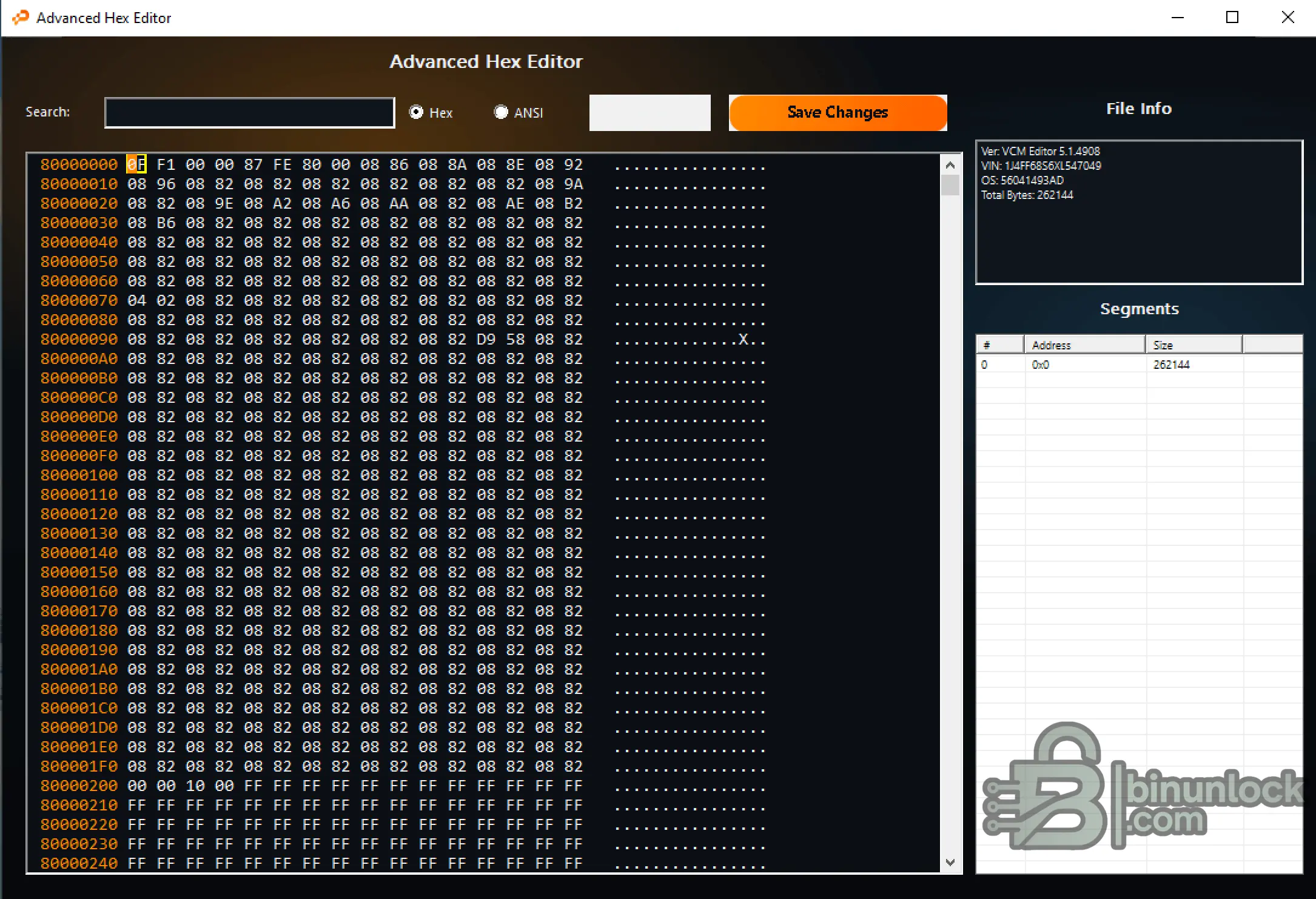Image resolution: width=1316 pixels, height=899 pixels.
Task: Click the X character in ASCII column
Action: click(x=743, y=339)
